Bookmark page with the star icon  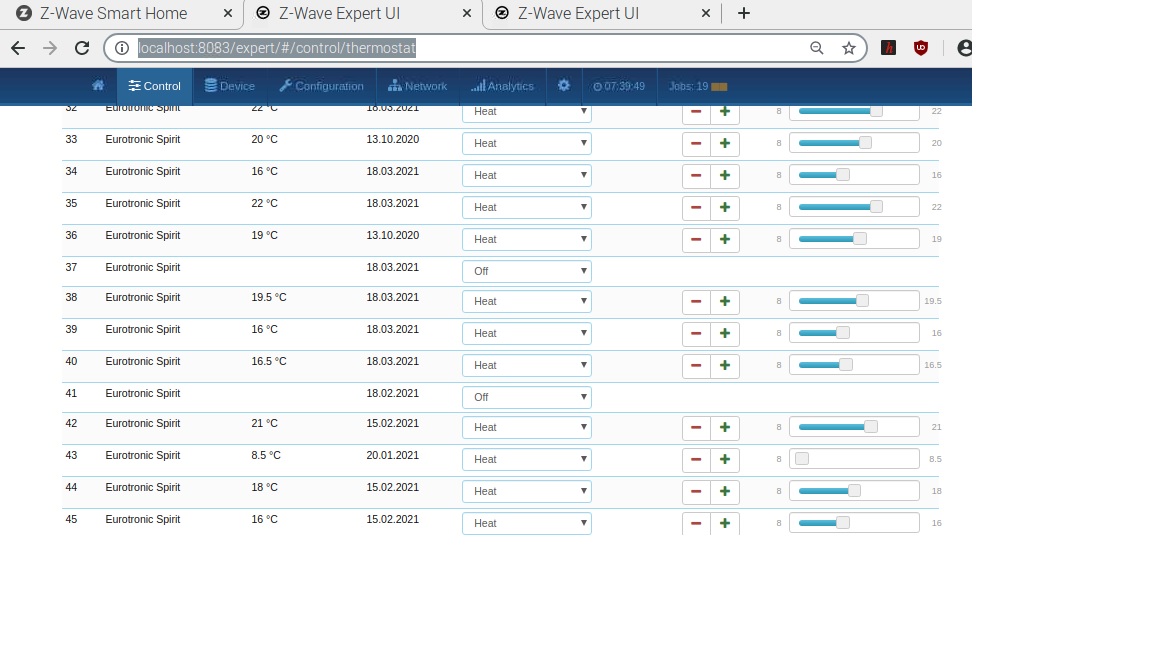pos(849,48)
